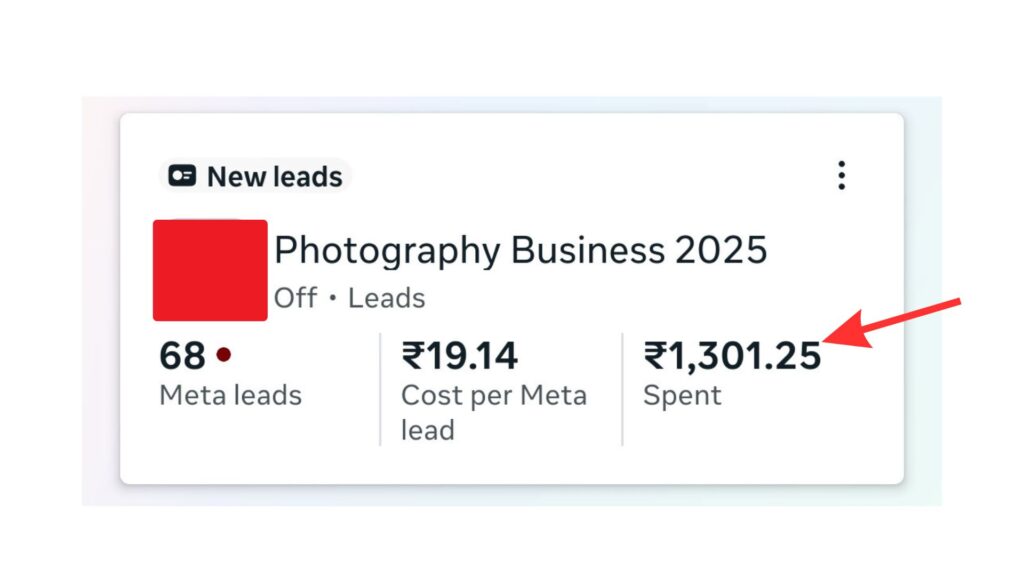Screen dimensions: 1024x576
Task: Click the Leads objective text
Action: pyautogui.click(x=386, y=298)
